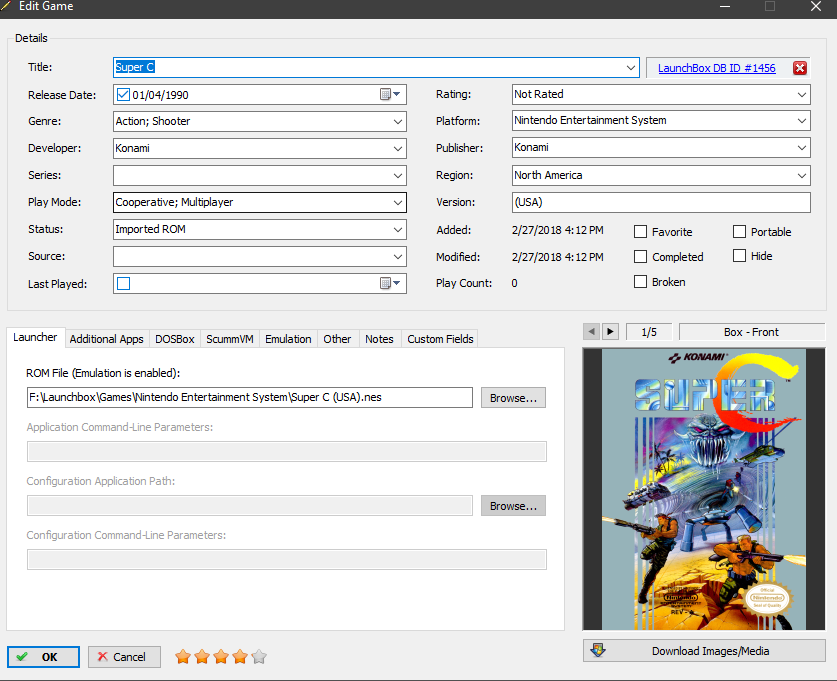Open the DOSBox tab
Viewport: 837px width, 681px height.
(x=175, y=339)
